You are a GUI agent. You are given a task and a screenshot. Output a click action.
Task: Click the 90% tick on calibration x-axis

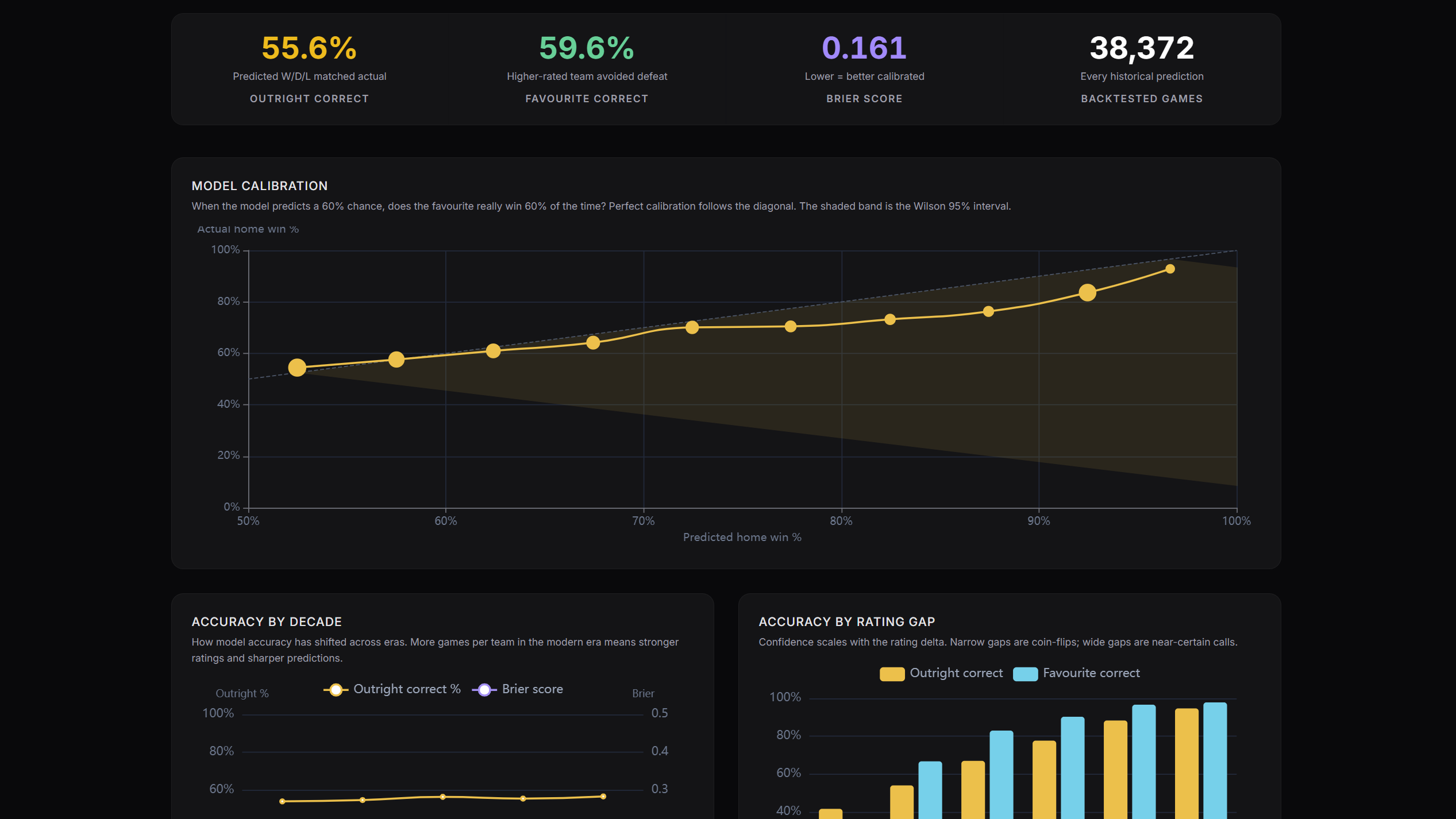tap(1038, 521)
